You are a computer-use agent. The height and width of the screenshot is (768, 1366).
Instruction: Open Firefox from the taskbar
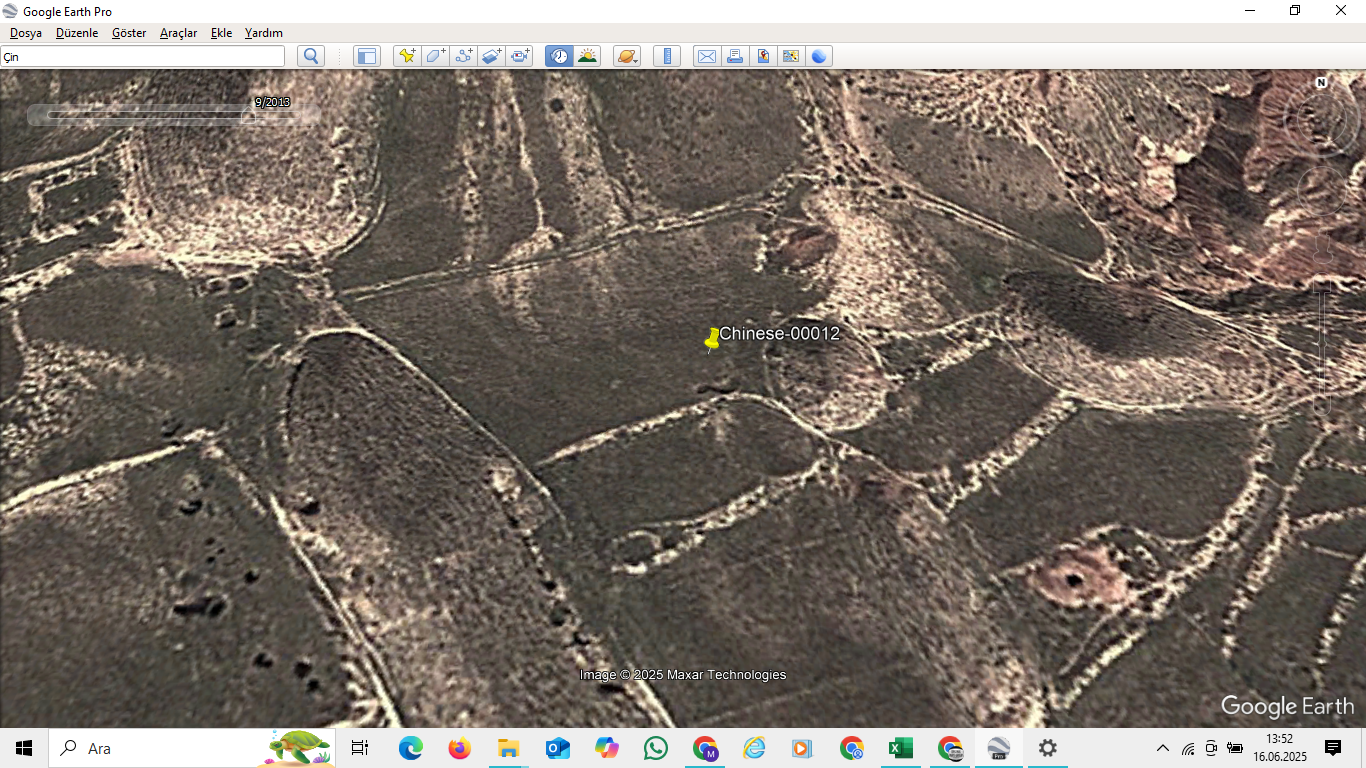click(x=459, y=748)
